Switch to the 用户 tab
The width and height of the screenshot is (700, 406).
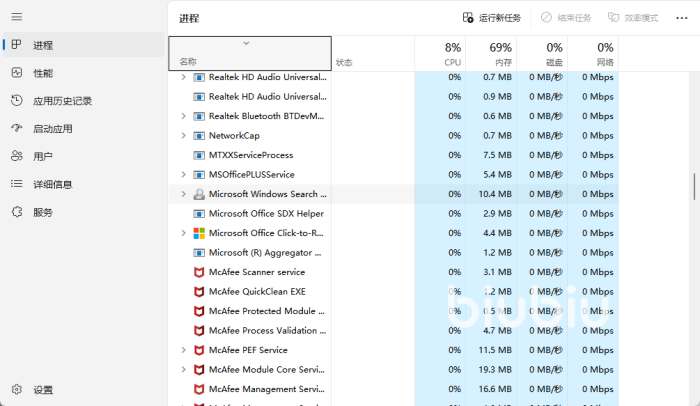pos(83,156)
